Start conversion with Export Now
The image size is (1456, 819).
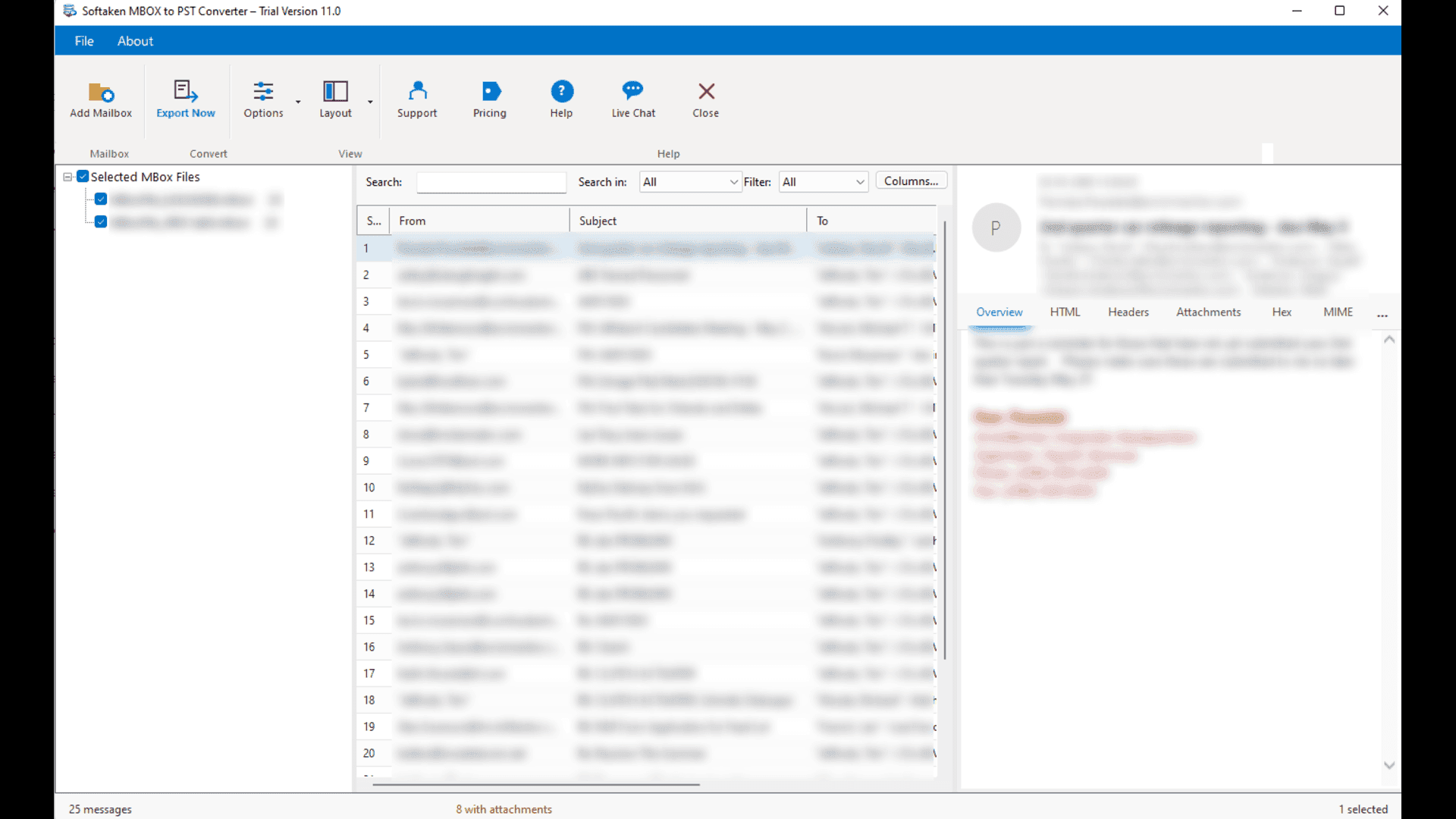(186, 99)
